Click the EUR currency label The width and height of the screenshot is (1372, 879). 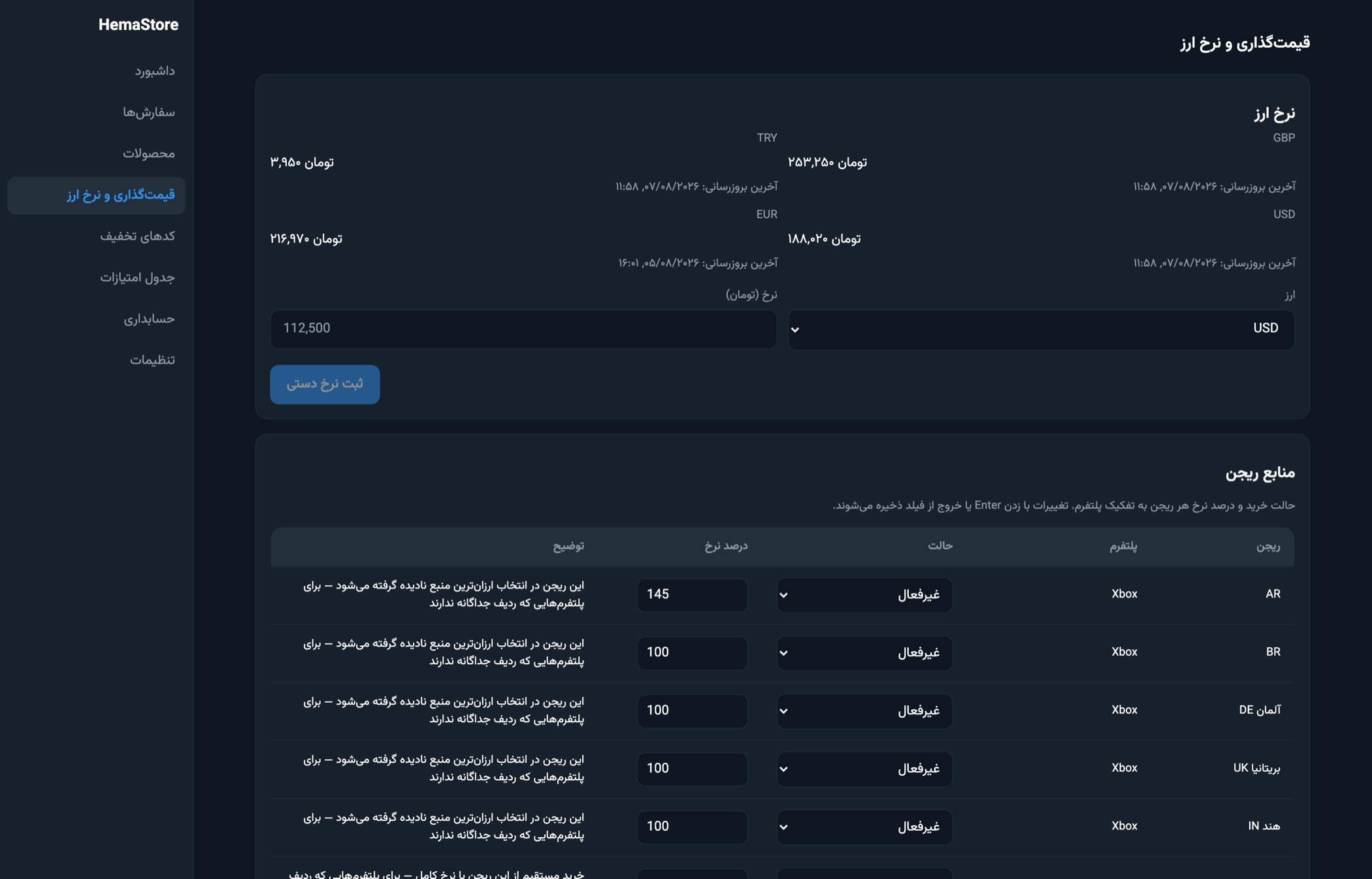click(x=767, y=214)
